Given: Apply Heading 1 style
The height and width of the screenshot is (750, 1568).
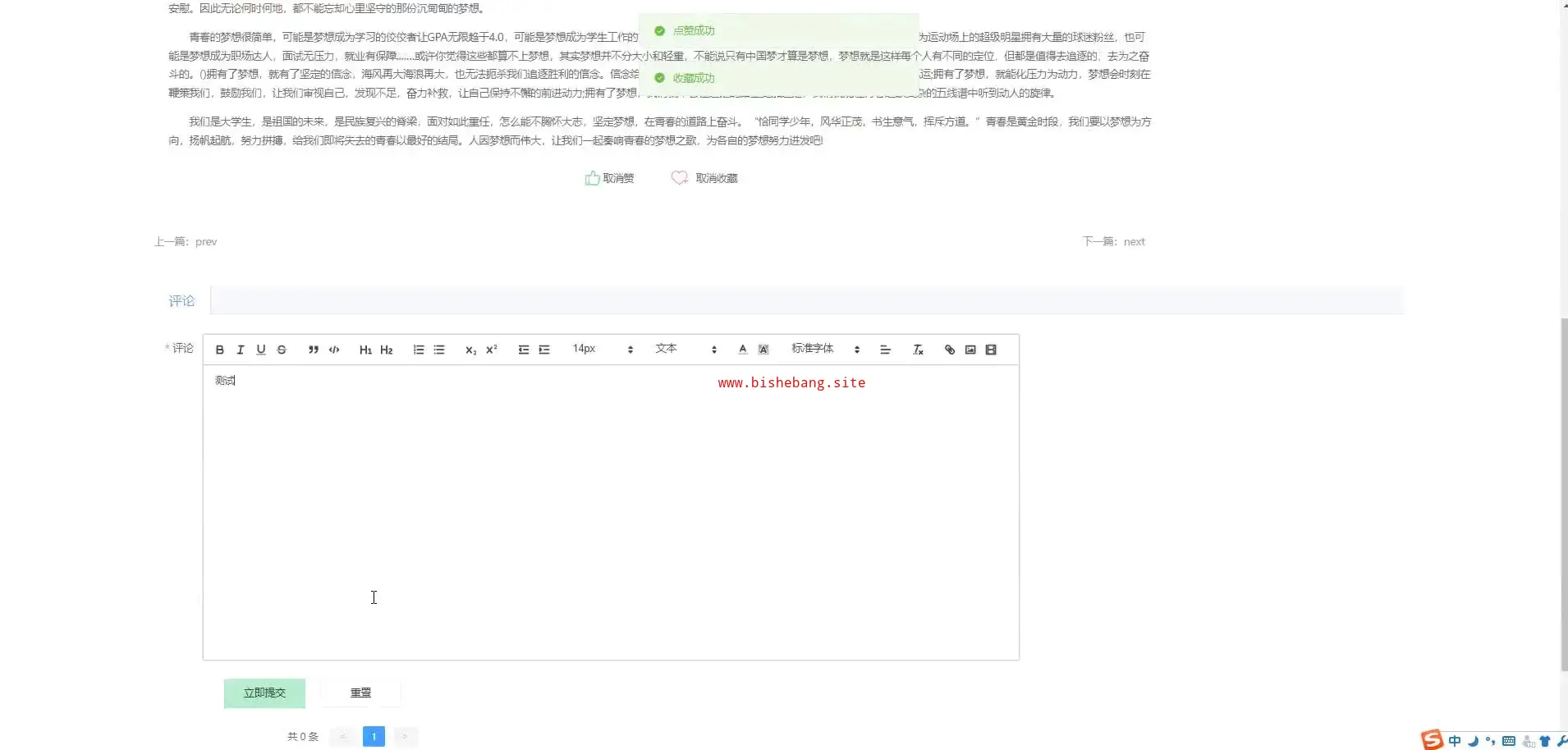Looking at the screenshot, I should [365, 350].
